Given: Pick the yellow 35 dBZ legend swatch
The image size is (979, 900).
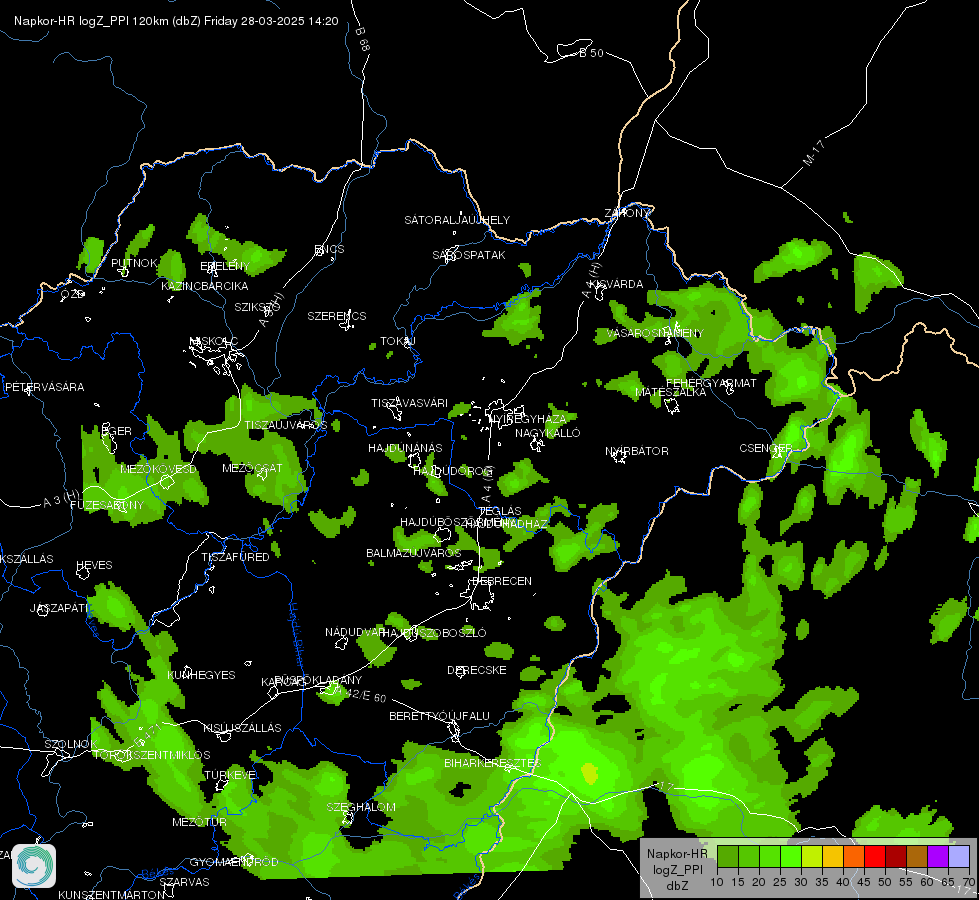Looking at the screenshot, I should click(832, 856).
